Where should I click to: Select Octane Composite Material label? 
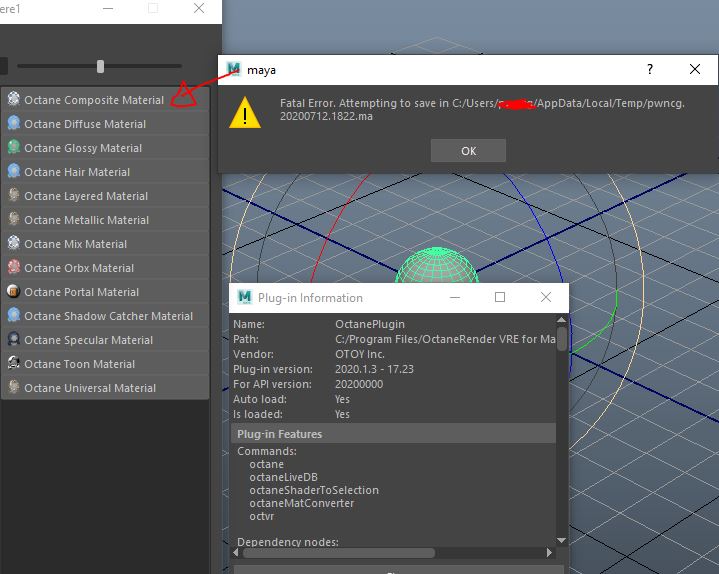coord(94,100)
